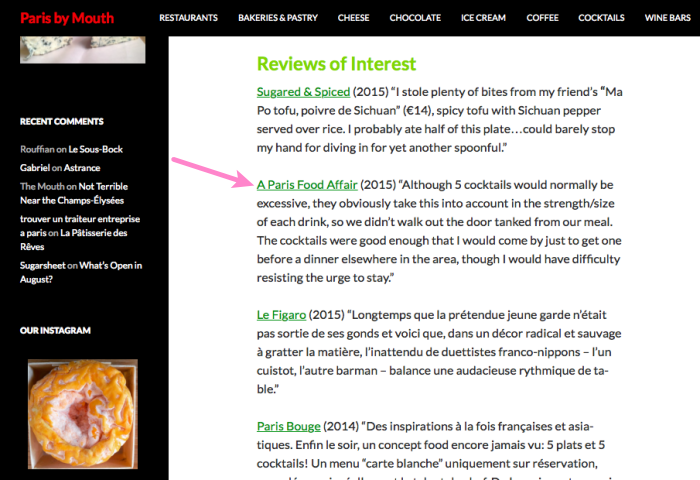Click the Recent Comments heading
700x480 pixels.
[62, 121]
